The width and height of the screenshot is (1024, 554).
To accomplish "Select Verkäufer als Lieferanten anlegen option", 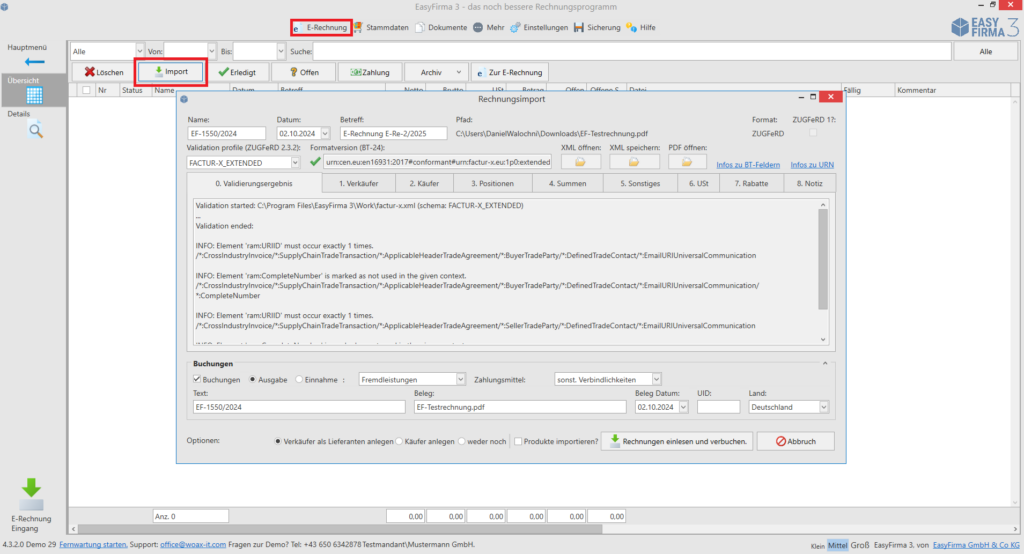I will pos(278,442).
